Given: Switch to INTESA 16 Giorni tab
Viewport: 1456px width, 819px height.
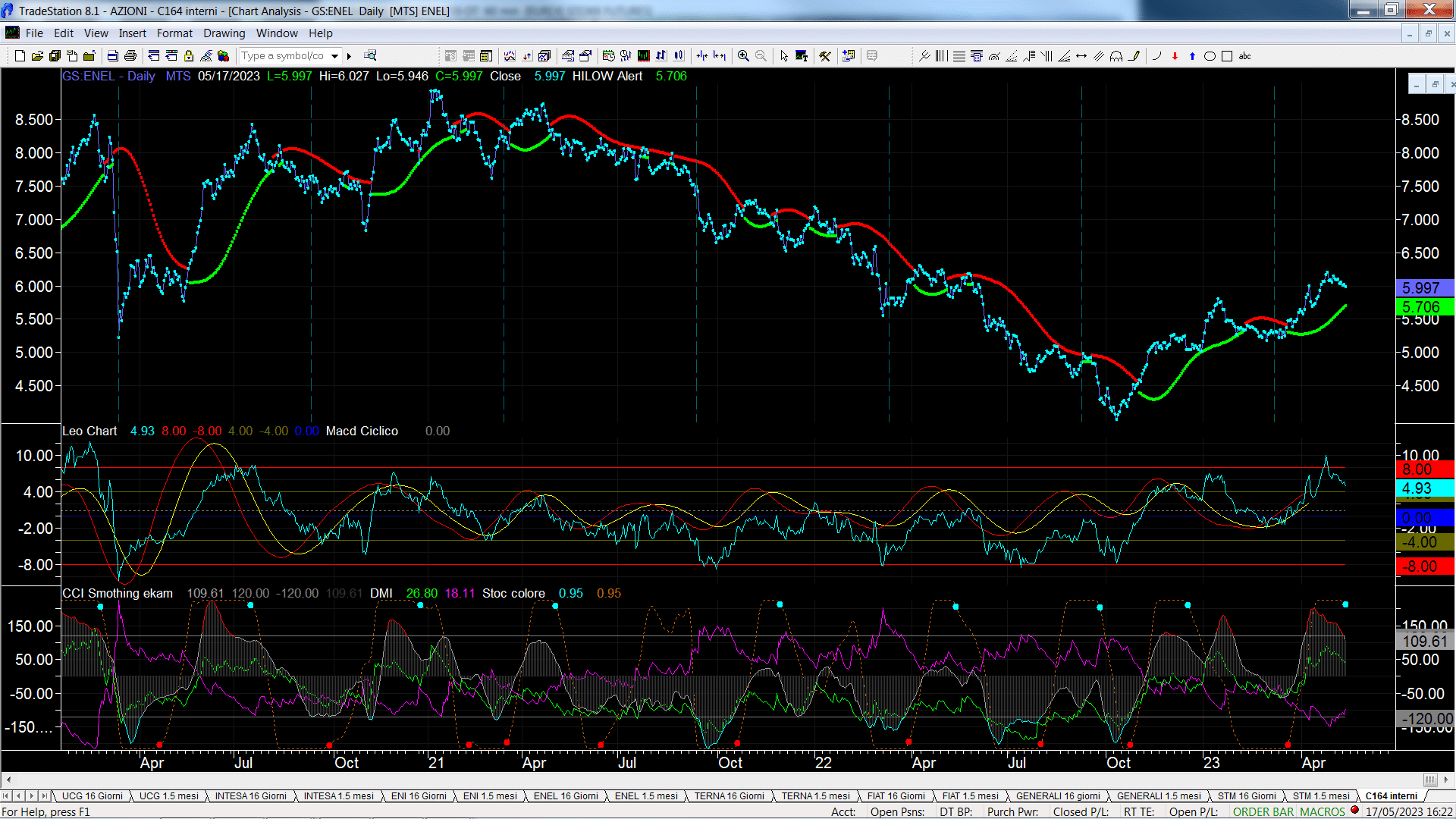Looking at the screenshot, I should tap(250, 795).
